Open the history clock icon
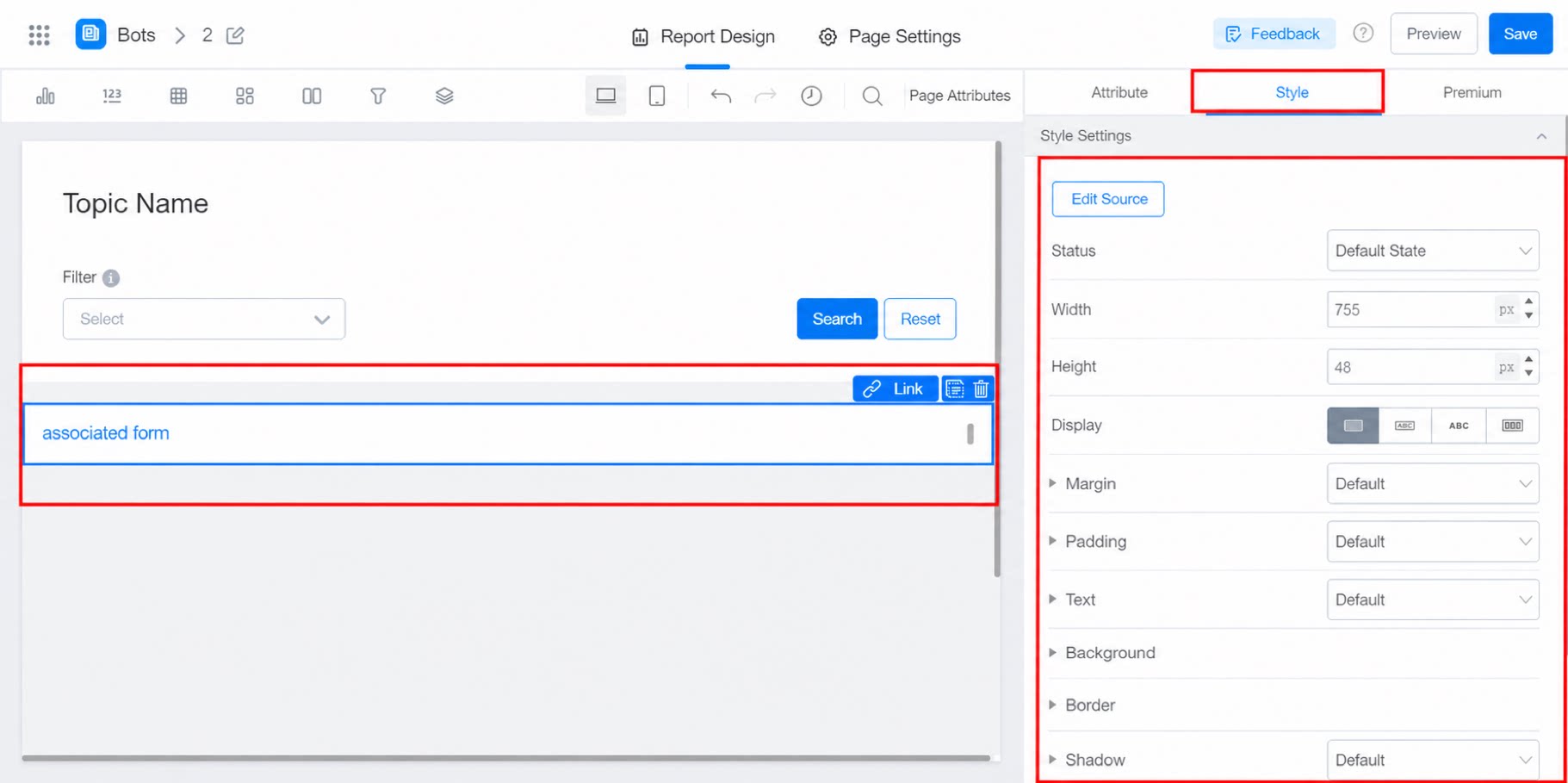1568x783 pixels. pyautogui.click(x=811, y=96)
